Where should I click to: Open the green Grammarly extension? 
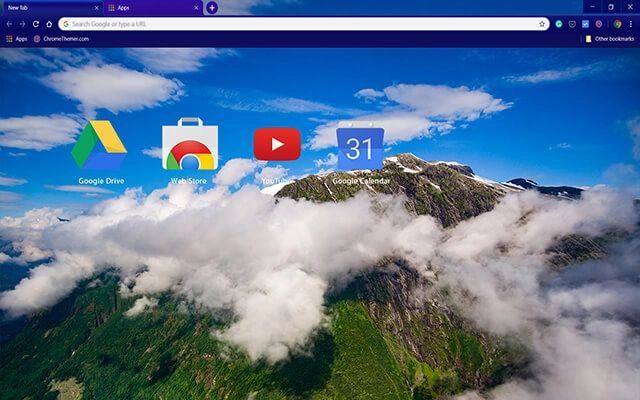pyautogui.click(x=559, y=24)
